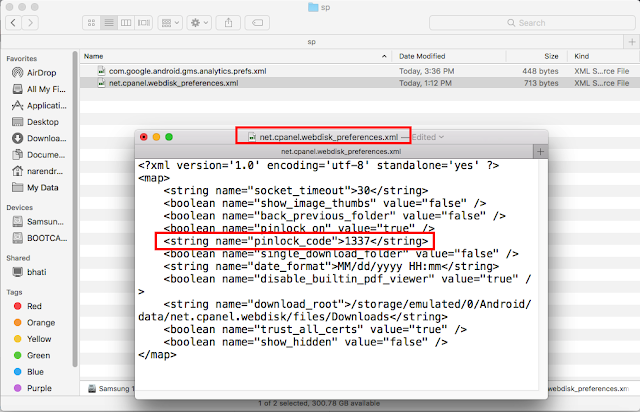Viewport: 640px width, 412px height.
Task: Open All My Files in sidebar
Action: (39, 89)
